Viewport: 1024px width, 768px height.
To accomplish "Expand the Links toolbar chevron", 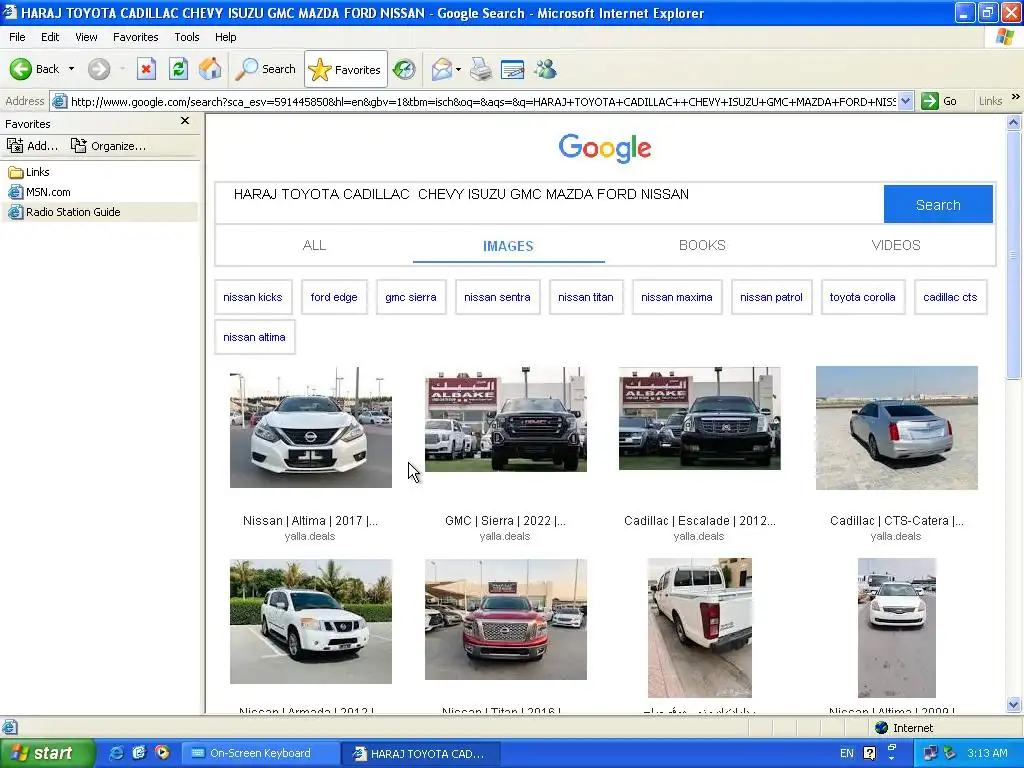I will [x=1016, y=97].
